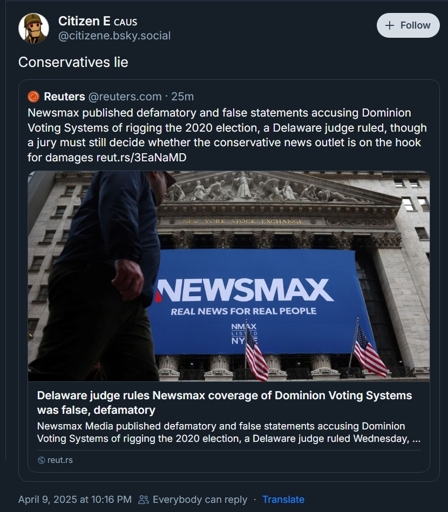The image size is (448, 512).
Task: Visit the @citizene.bsky.social handle
Action: pos(114,36)
